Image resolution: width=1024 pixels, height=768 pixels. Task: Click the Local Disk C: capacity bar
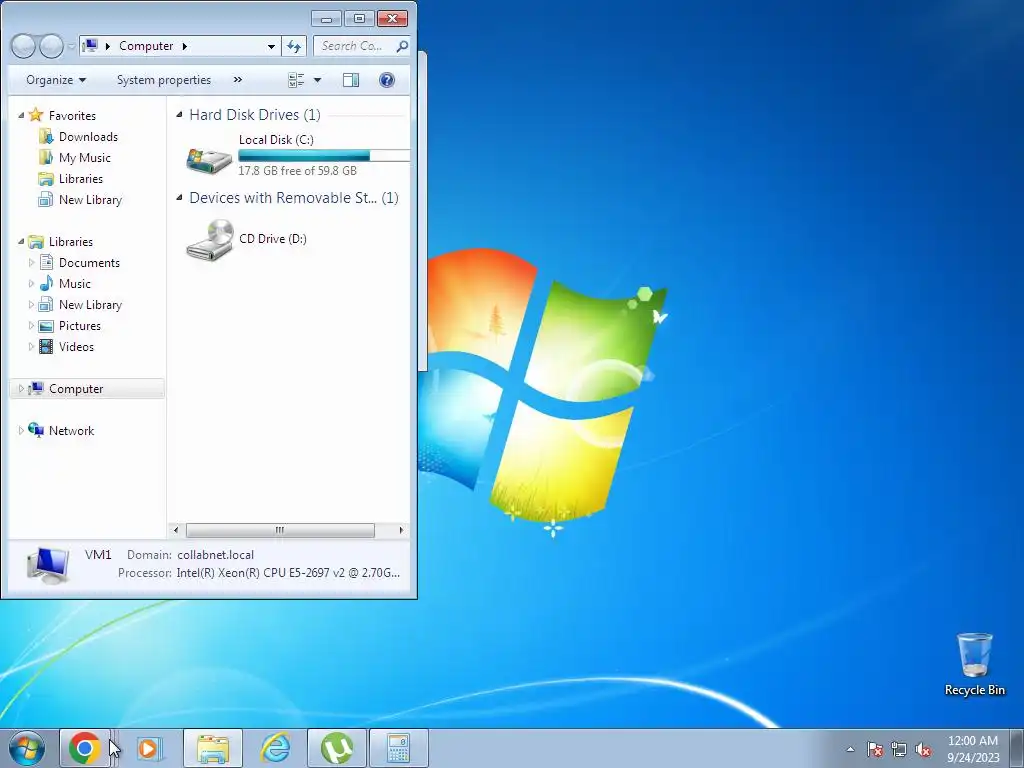point(324,155)
